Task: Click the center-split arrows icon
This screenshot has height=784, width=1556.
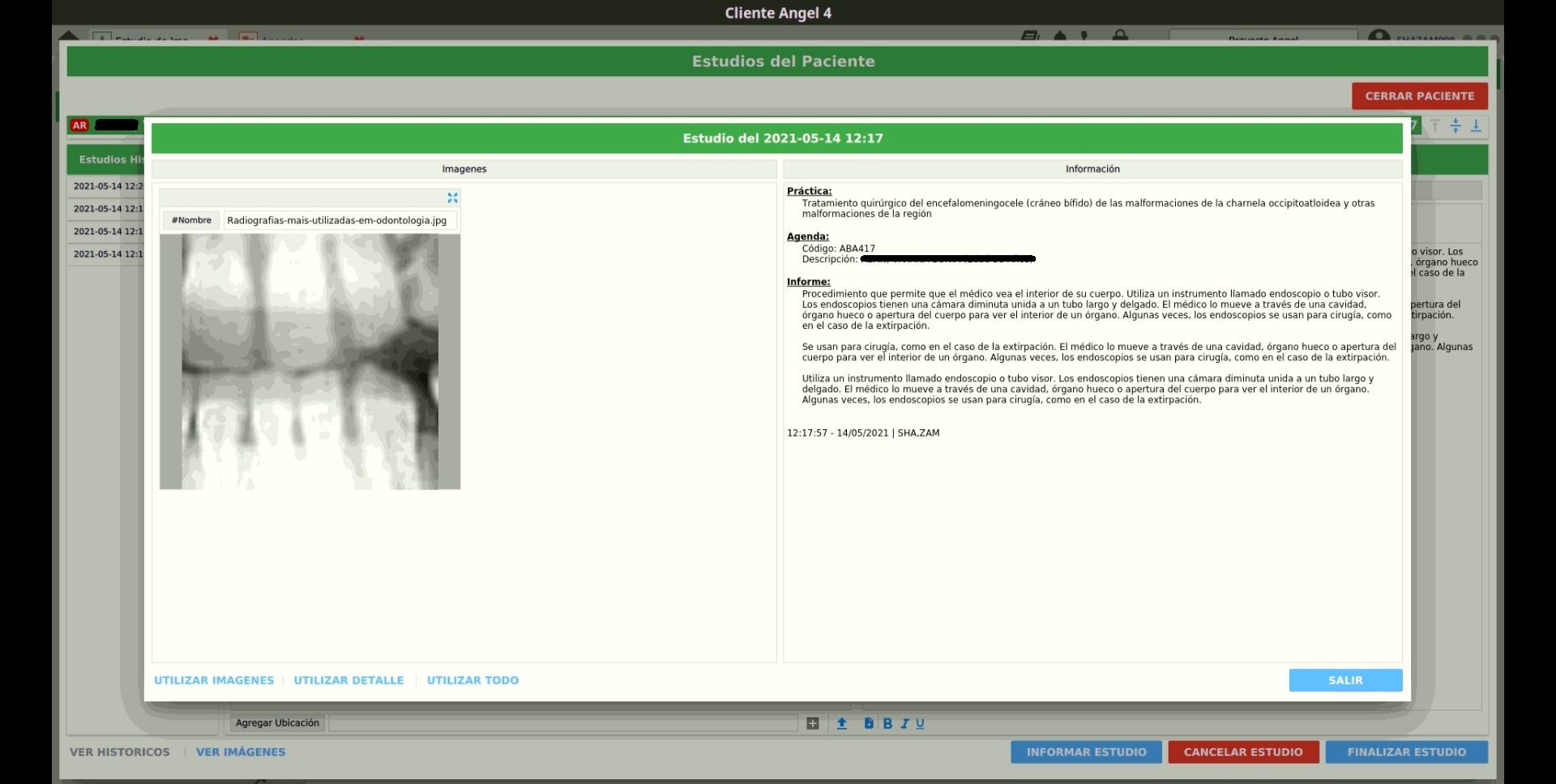Action: point(1456,126)
